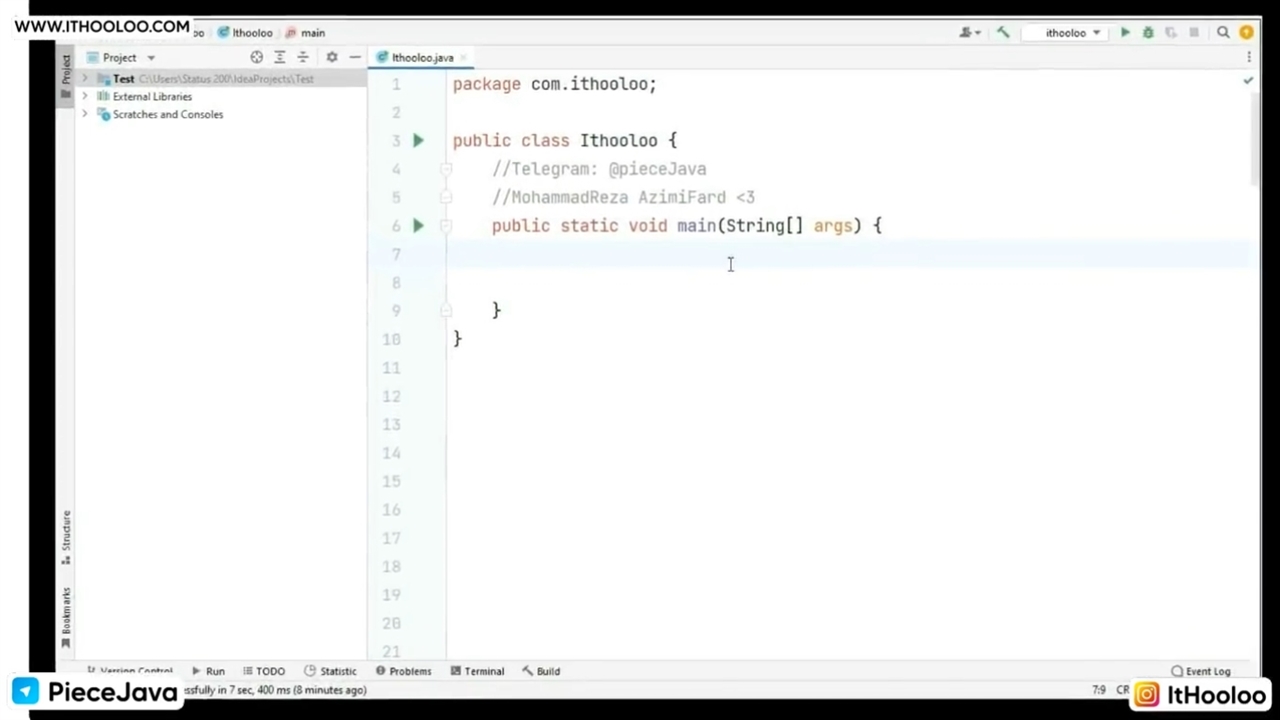Image resolution: width=1280 pixels, height=720 pixels.
Task: Click Collapse All in Project panel
Action: (303, 58)
